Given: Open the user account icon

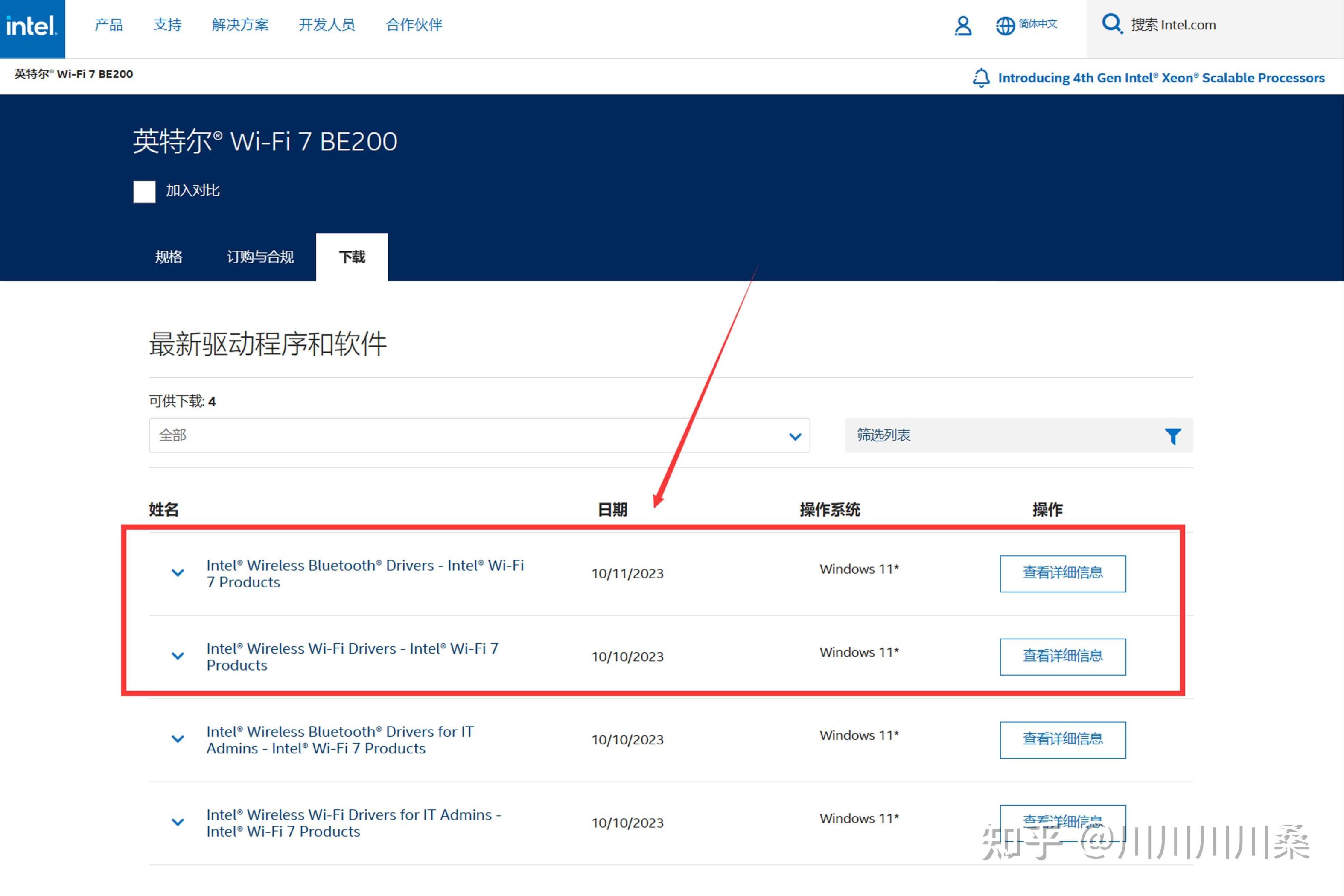Looking at the screenshot, I should pyautogui.click(x=962, y=26).
